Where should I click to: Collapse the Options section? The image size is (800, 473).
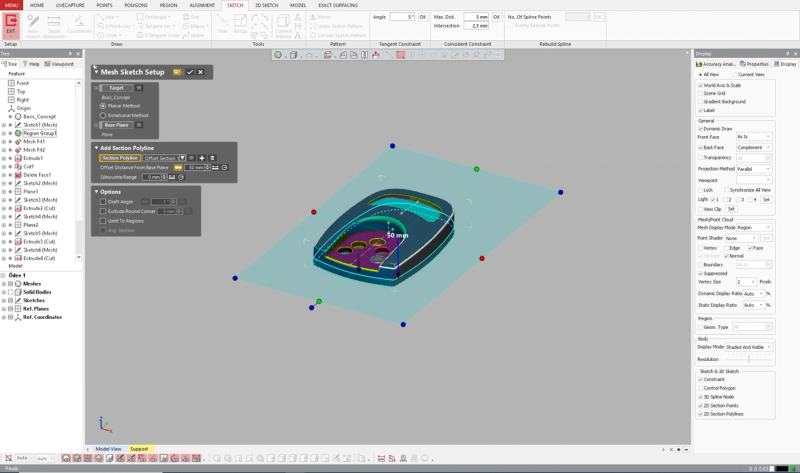pos(96,192)
